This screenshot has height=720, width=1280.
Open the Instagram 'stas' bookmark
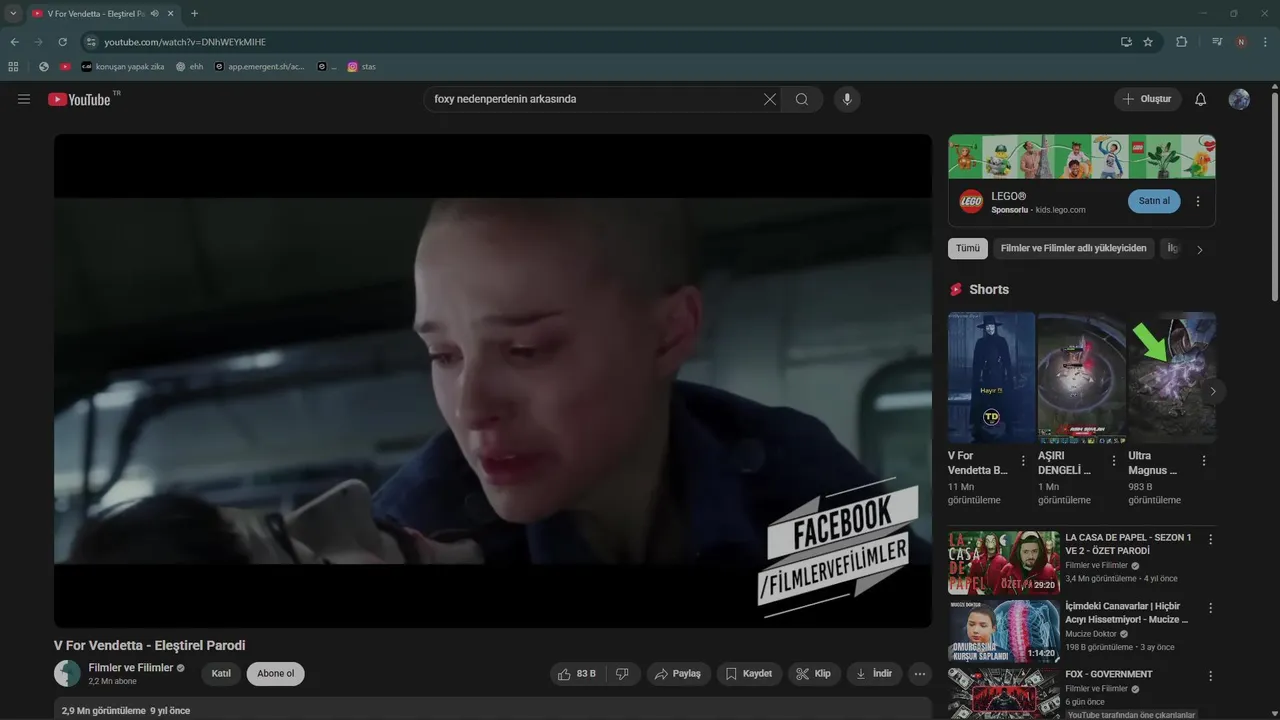coord(362,67)
